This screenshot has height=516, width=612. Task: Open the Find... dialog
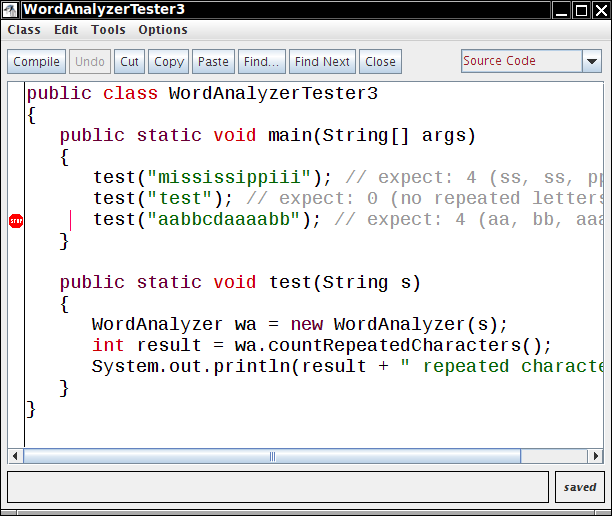262,62
